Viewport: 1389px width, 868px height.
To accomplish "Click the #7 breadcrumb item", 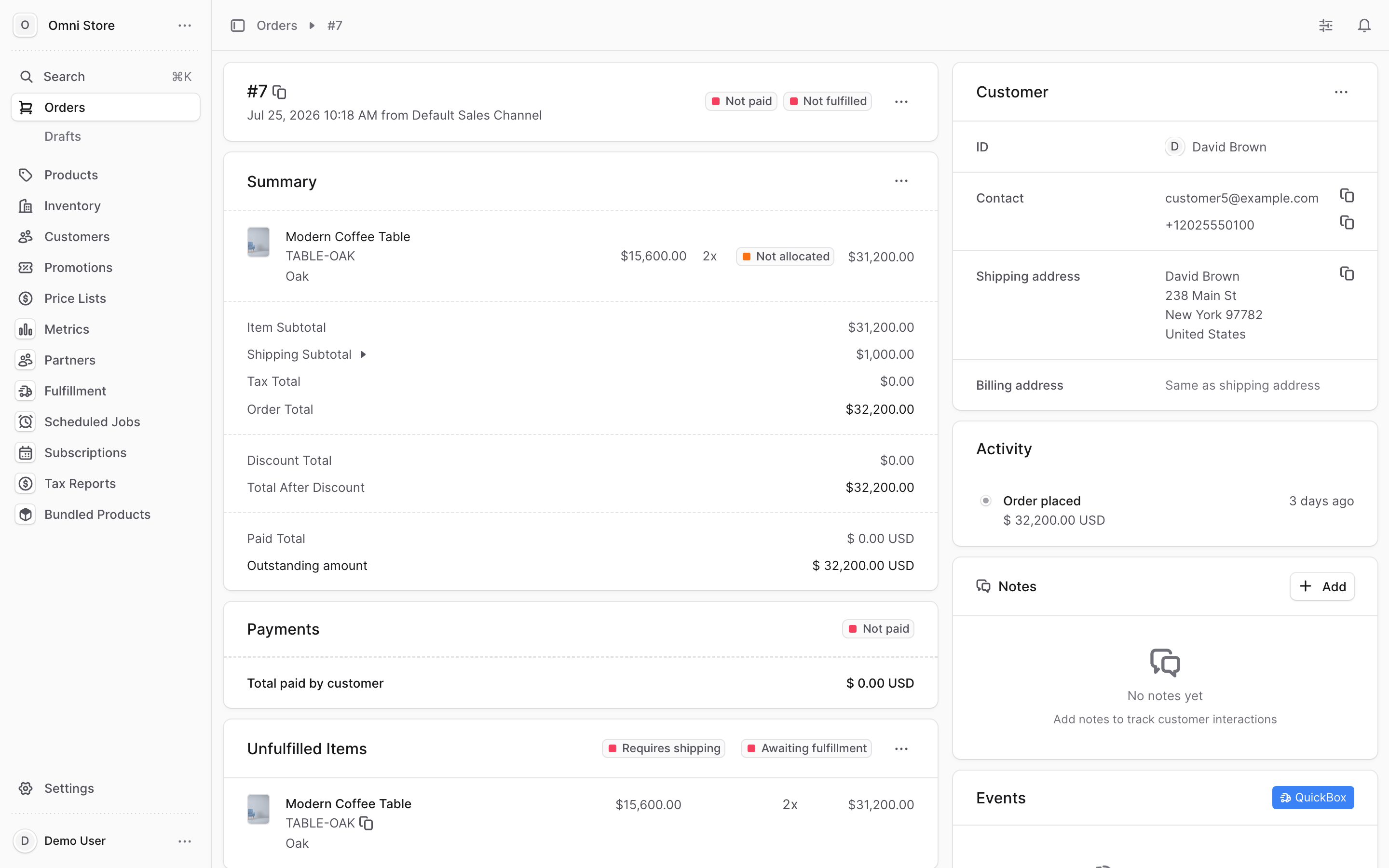I will click(x=335, y=25).
